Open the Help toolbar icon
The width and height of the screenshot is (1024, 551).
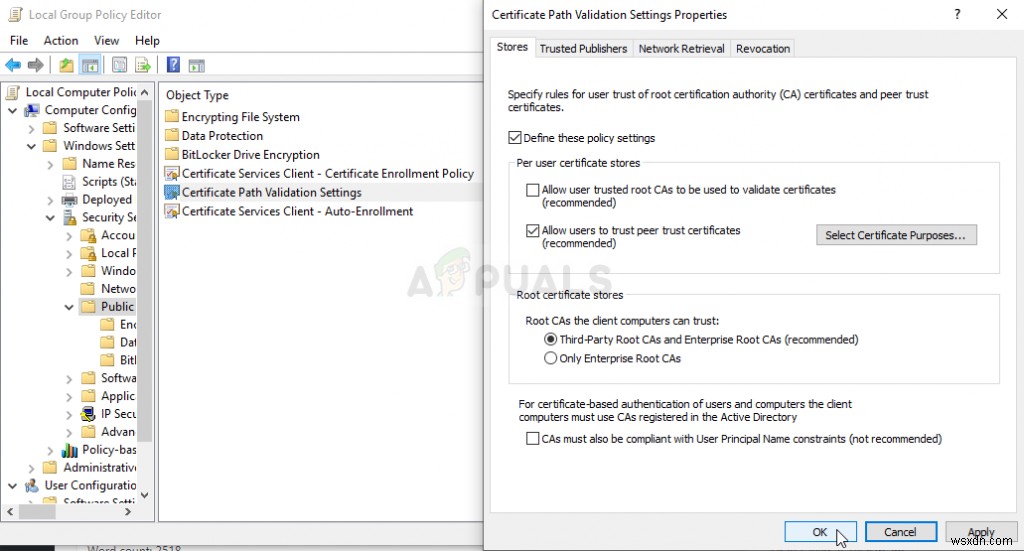click(173, 65)
